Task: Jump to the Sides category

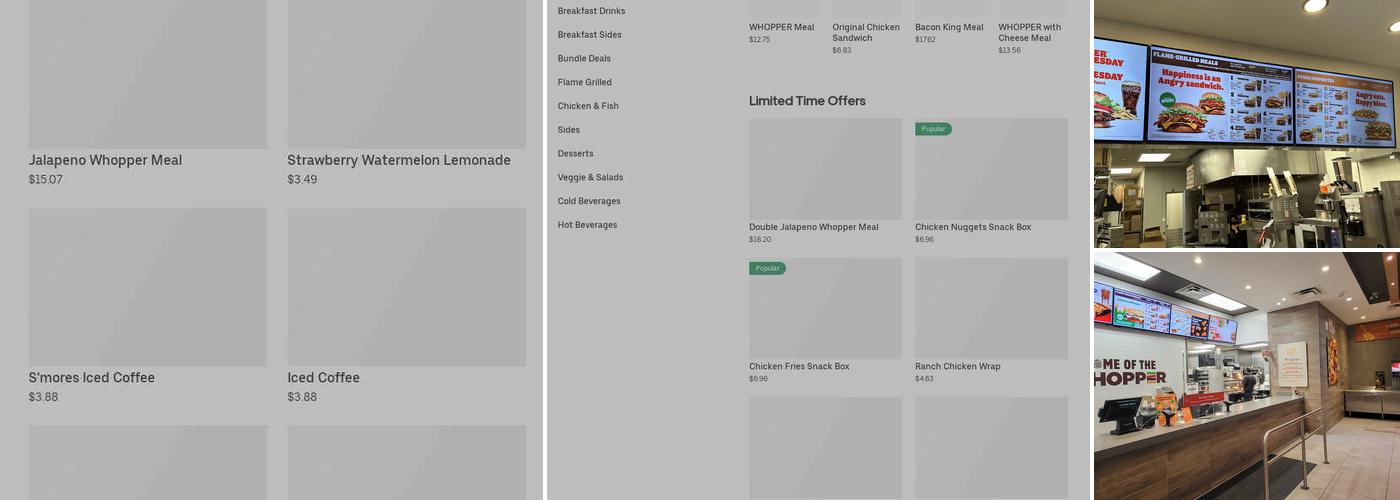Action: (568, 130)
